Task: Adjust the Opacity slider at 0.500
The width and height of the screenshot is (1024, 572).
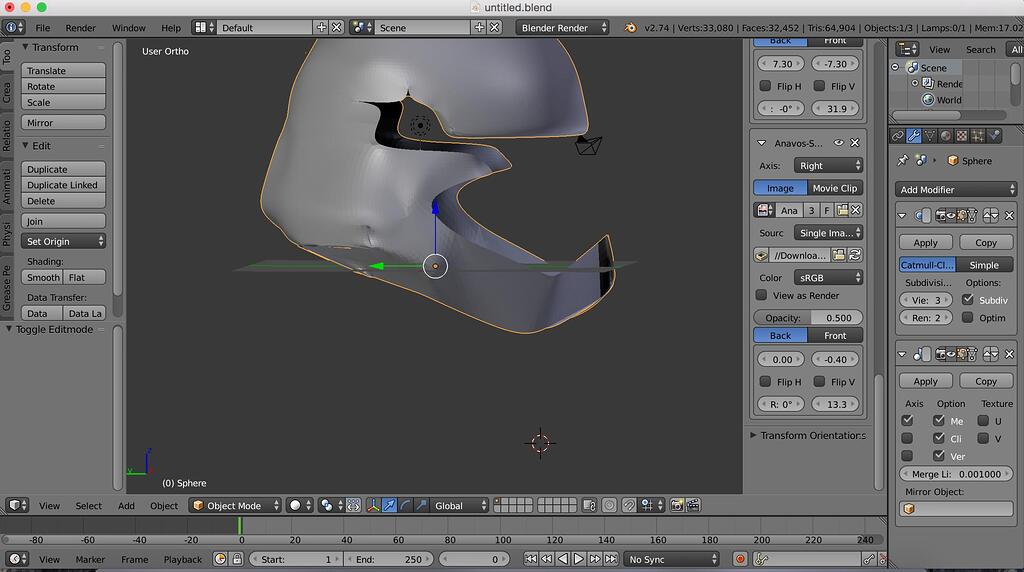Action: 808,317
